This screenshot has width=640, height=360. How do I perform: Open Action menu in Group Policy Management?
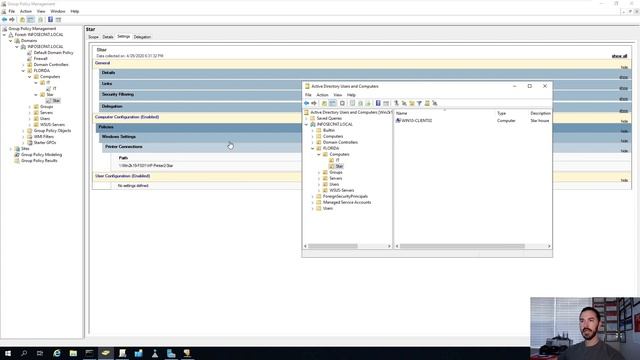click(x=26, y=11)
